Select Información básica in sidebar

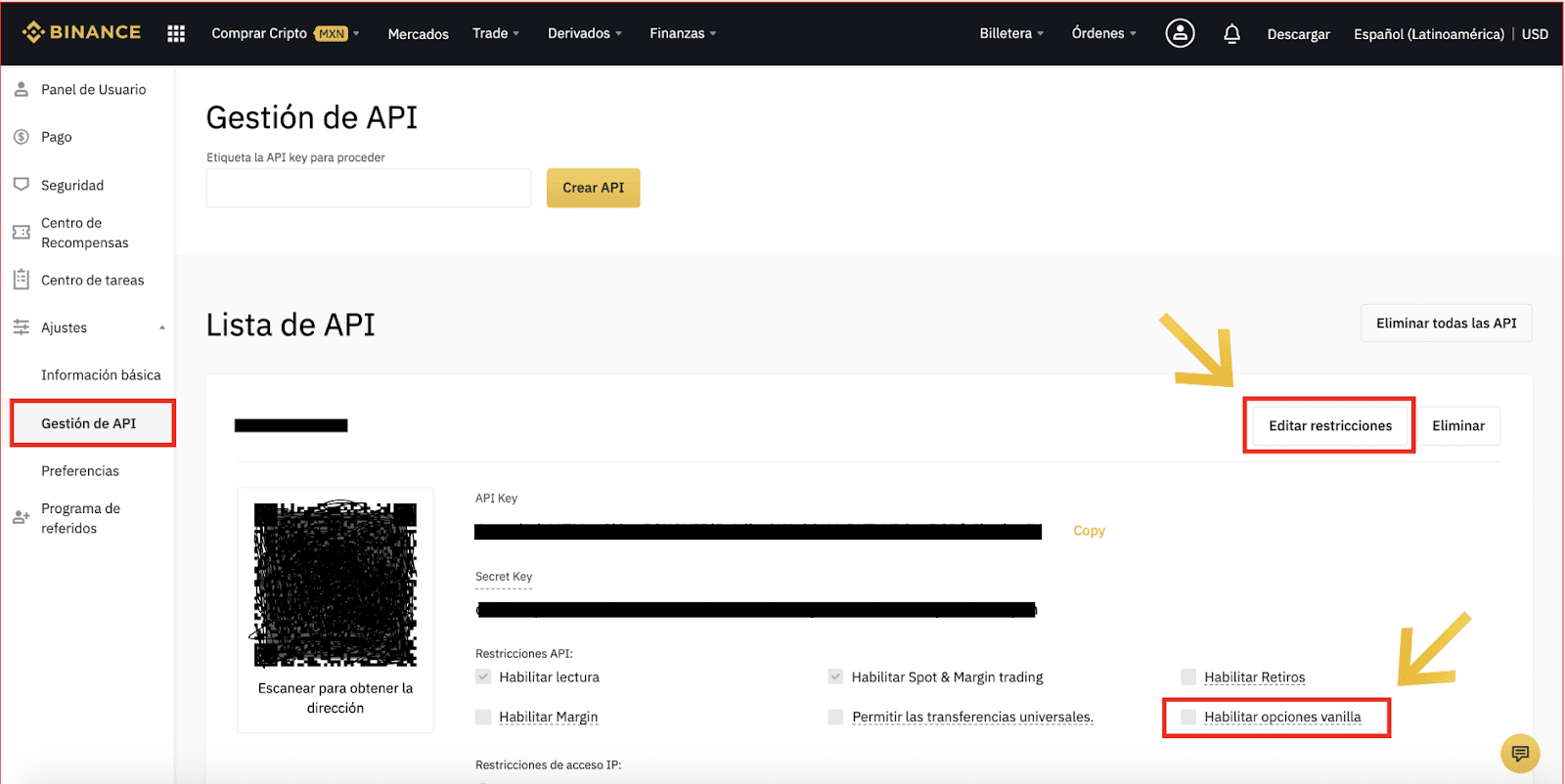[101, 374]
